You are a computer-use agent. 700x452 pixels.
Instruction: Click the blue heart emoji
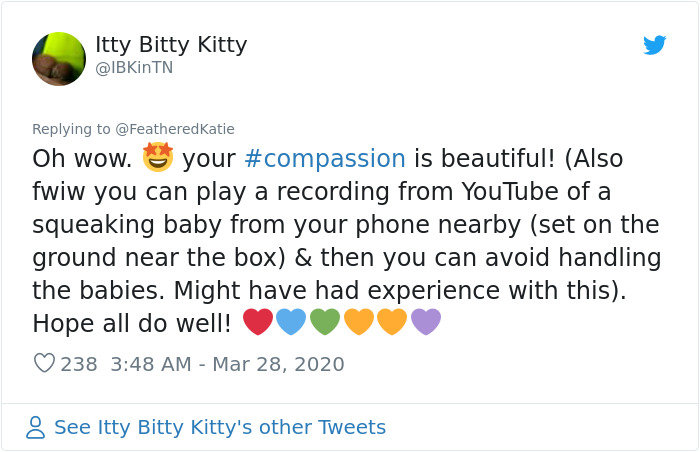[291, 322]
